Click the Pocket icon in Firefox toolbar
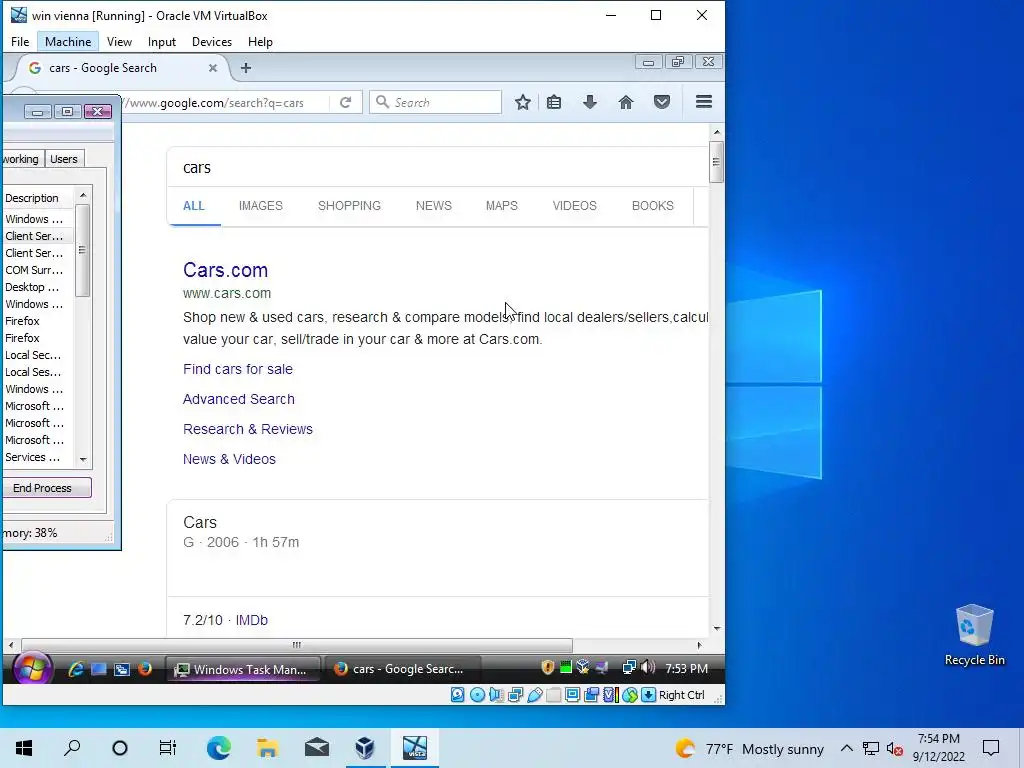This screenshot has height=768, width=1024. point(662,102)
